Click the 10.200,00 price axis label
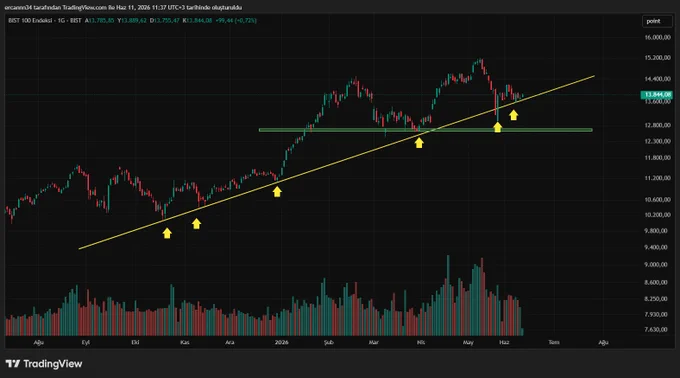Viewport: 680px width, 378px height. point(657,215)
